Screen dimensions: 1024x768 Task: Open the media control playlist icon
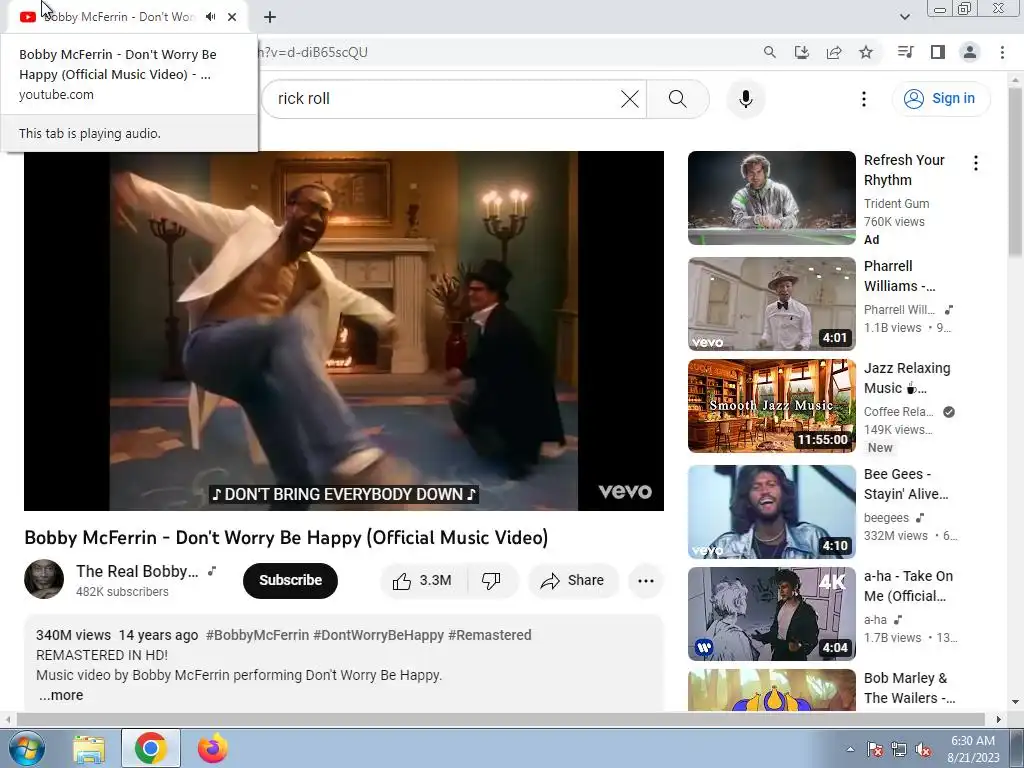coord(905,52)
